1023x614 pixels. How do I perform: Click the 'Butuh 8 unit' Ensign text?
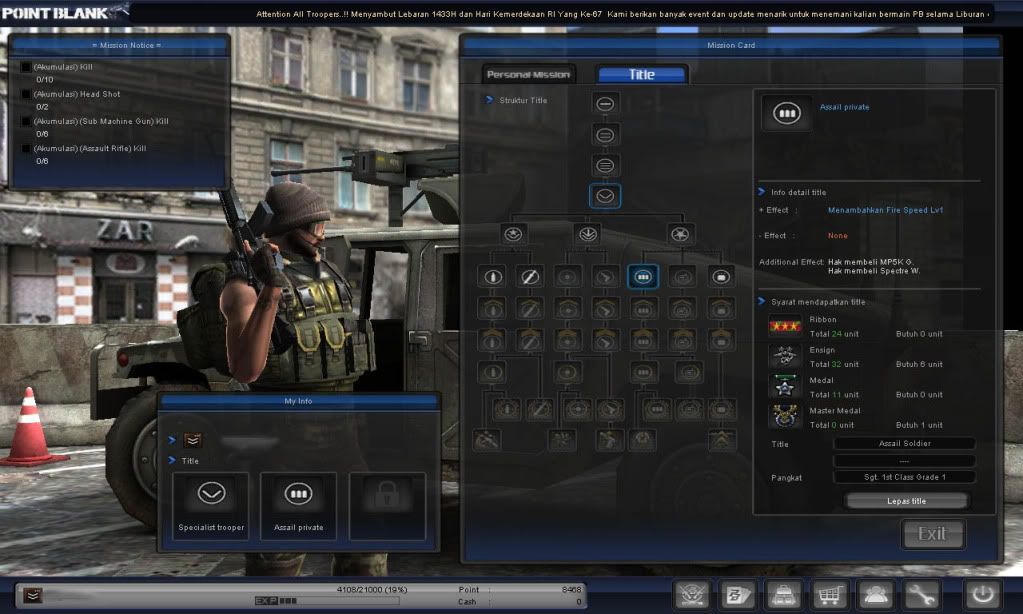click(x=919, y=364)
